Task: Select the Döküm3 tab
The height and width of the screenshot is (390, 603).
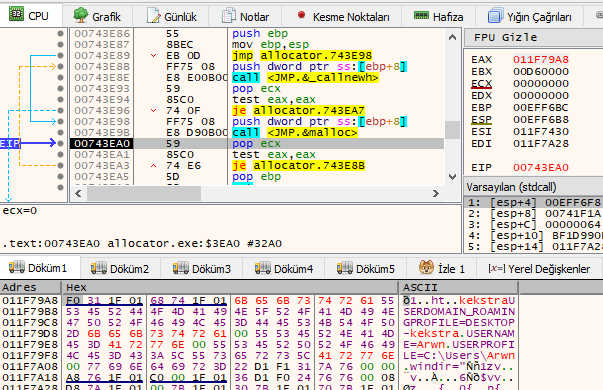Action: 202,268
